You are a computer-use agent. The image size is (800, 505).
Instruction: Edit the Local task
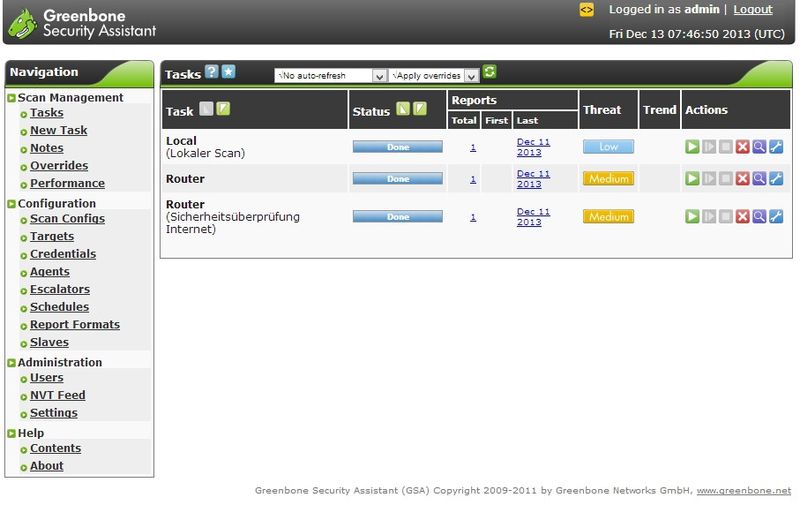[776, 147]
